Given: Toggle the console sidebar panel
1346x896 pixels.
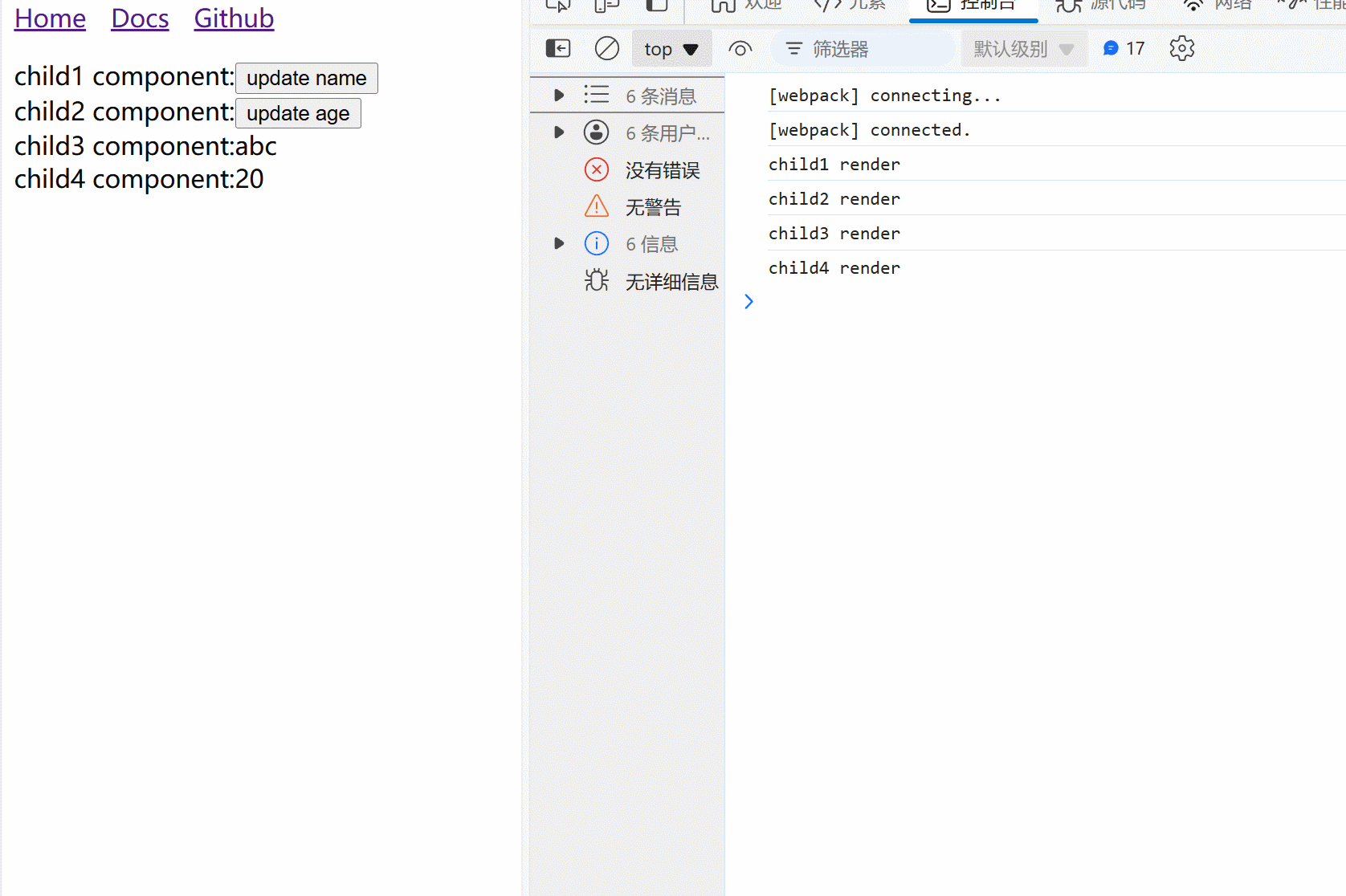Looking at the screenshot, I should (x=557, y=48).
